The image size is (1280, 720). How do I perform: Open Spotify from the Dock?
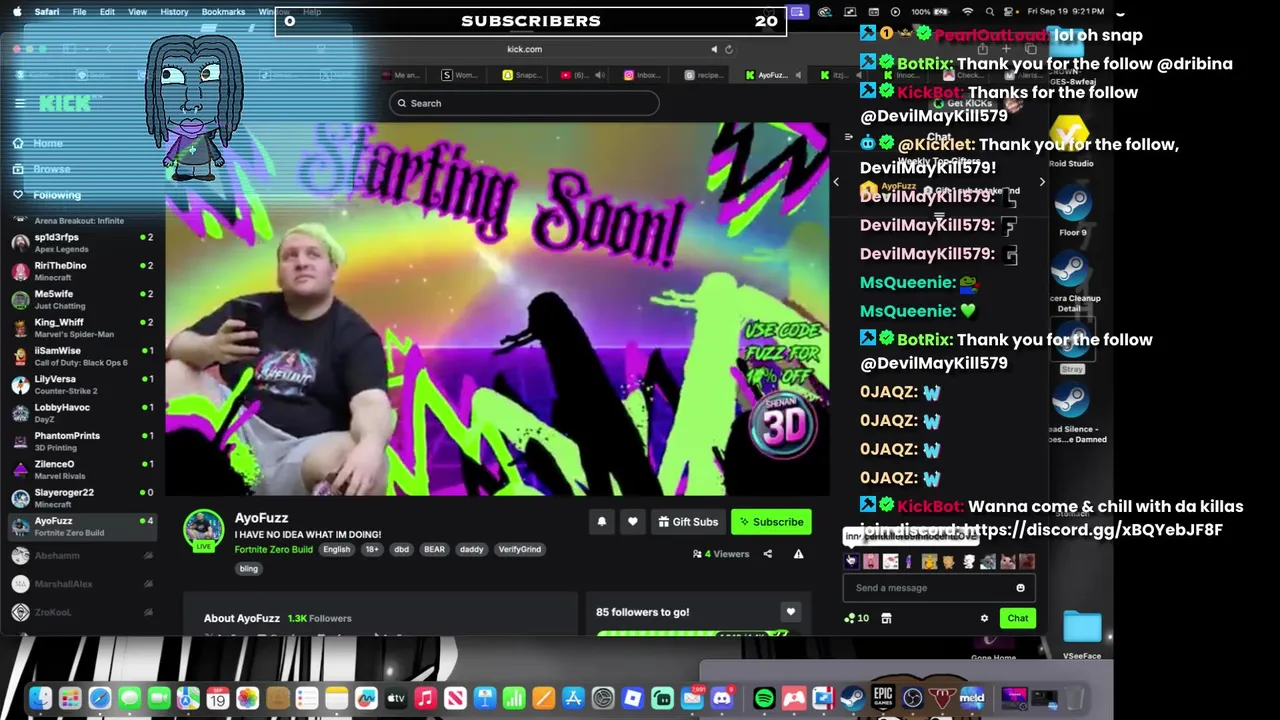point(764,698)
